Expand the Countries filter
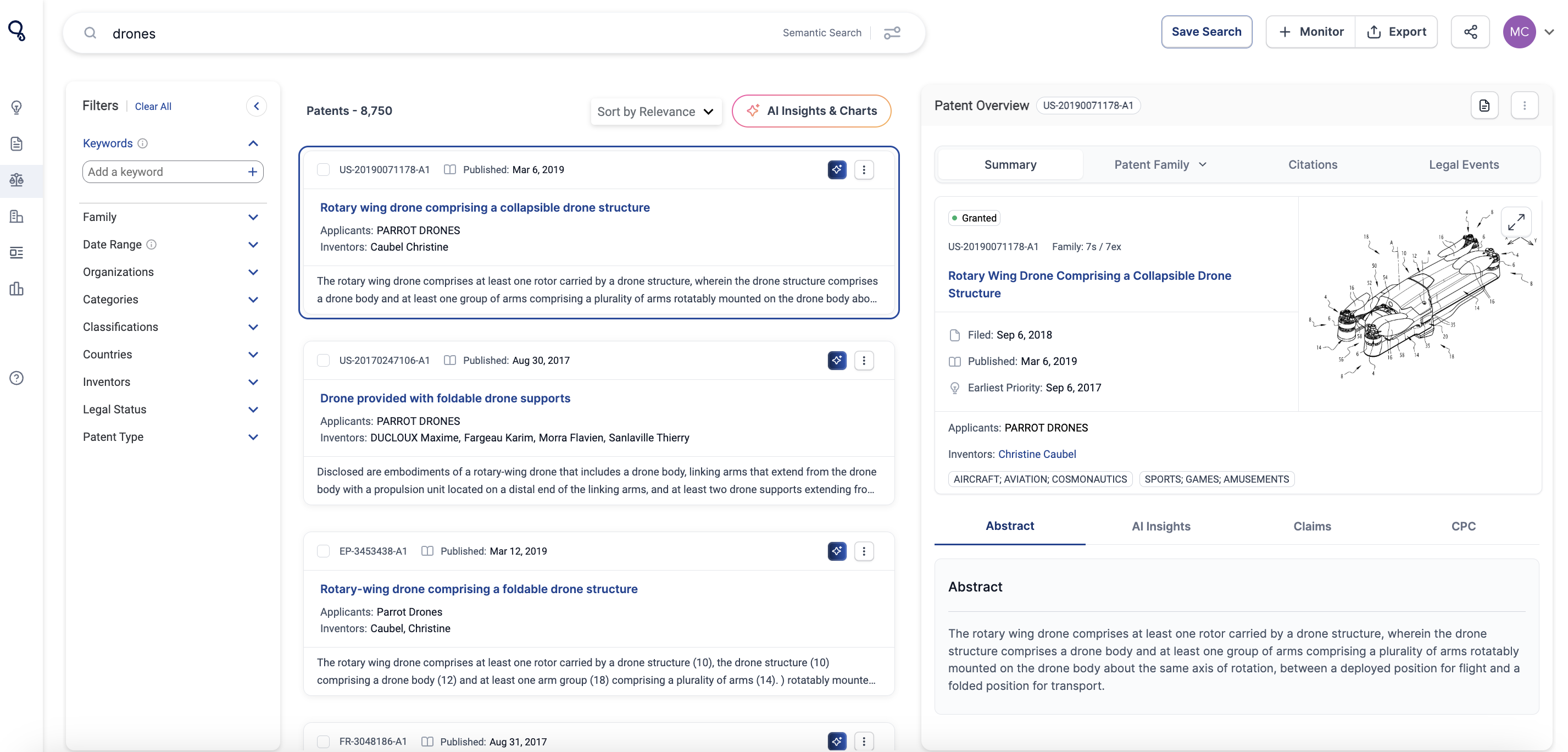The image size is (1568, 752). (x=253, y=355)
